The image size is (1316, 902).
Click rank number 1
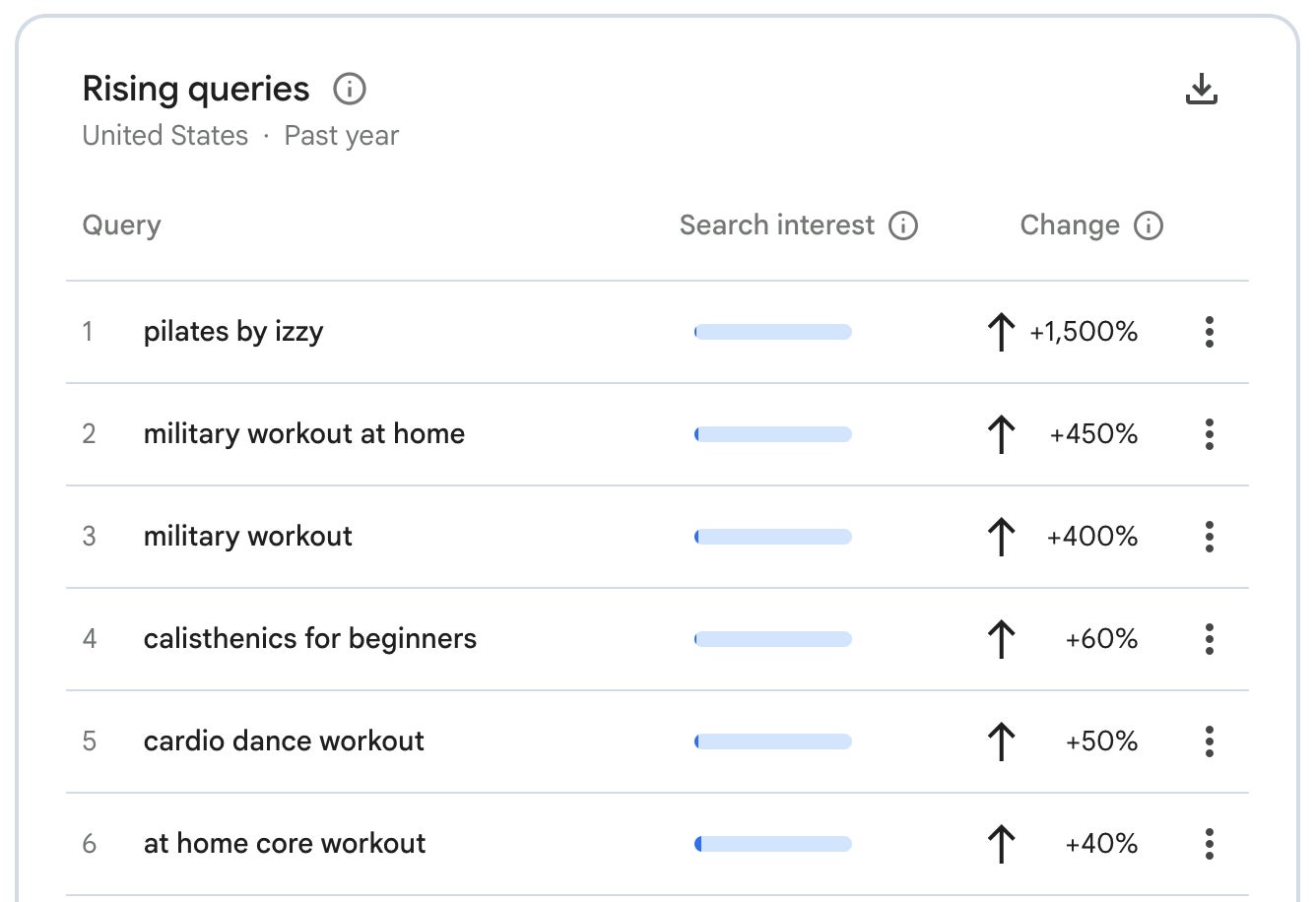pos(88,332)
